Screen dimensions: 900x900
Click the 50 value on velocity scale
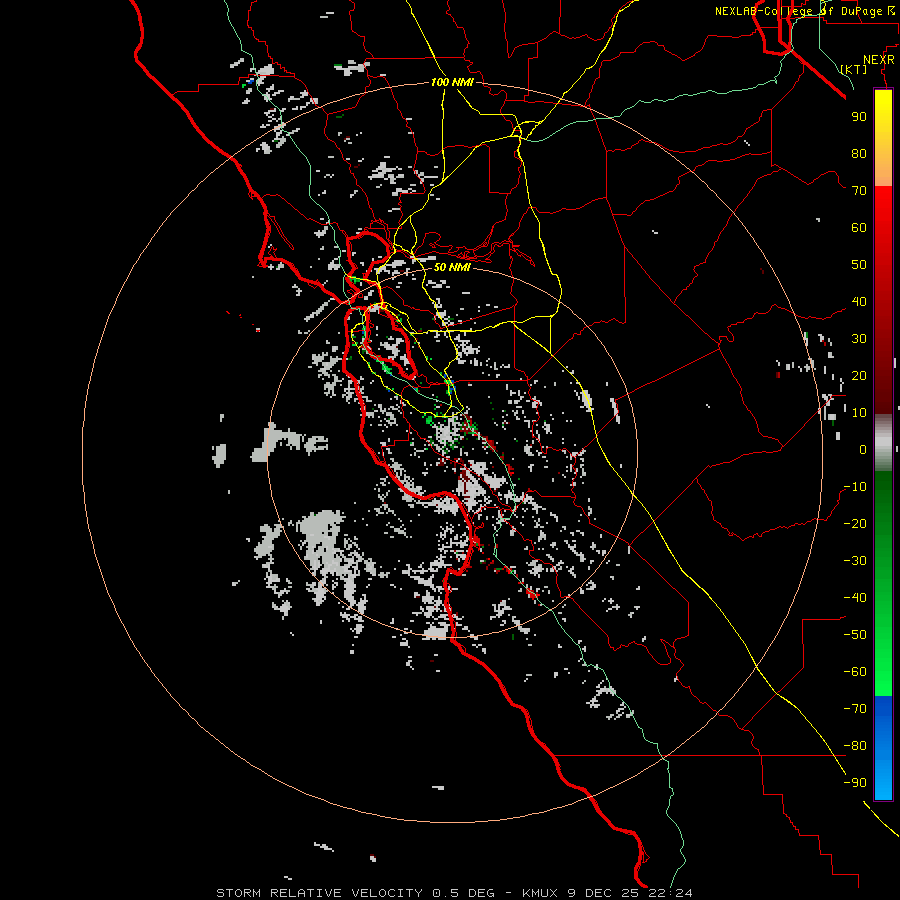click(x=859, y=265)
